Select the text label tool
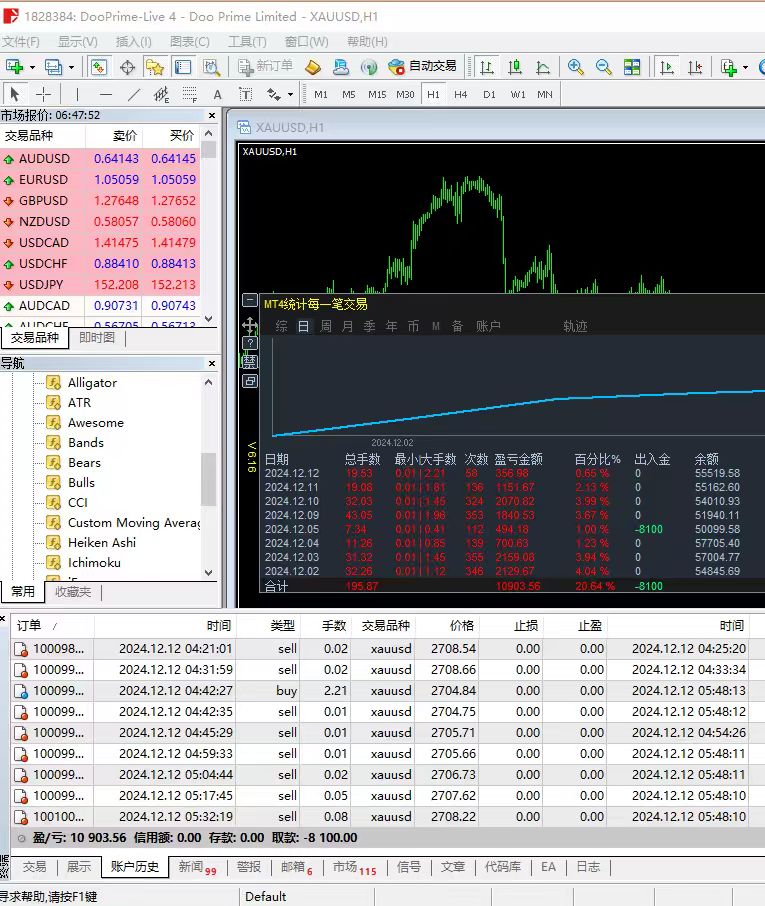The height and width of the screenshot is (906, 765). [x=217, y=94]
